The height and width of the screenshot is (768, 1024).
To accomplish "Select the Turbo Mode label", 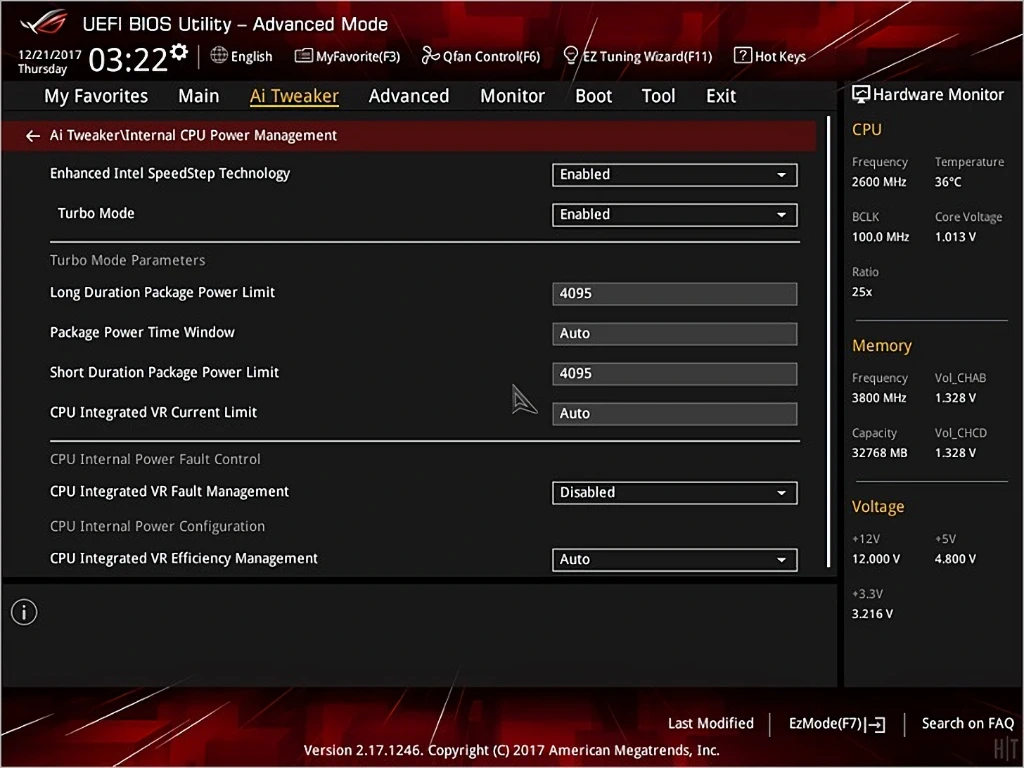I will [x=96, y=214].
